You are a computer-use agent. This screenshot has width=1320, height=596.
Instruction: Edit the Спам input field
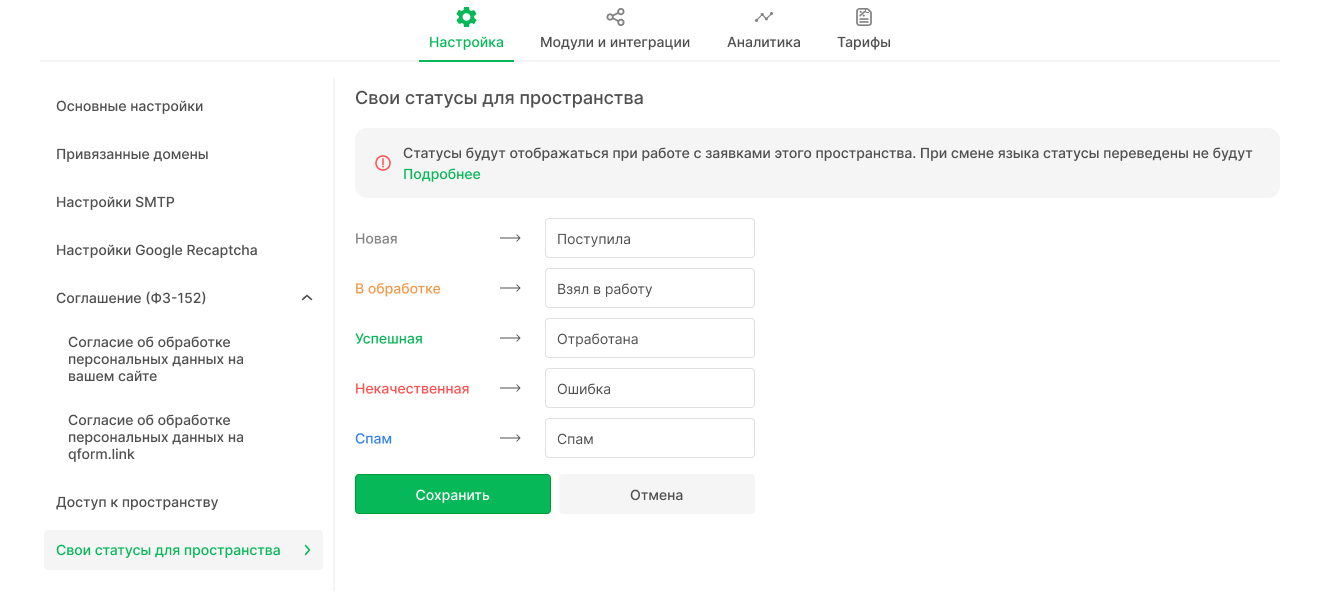coord(650,438)
